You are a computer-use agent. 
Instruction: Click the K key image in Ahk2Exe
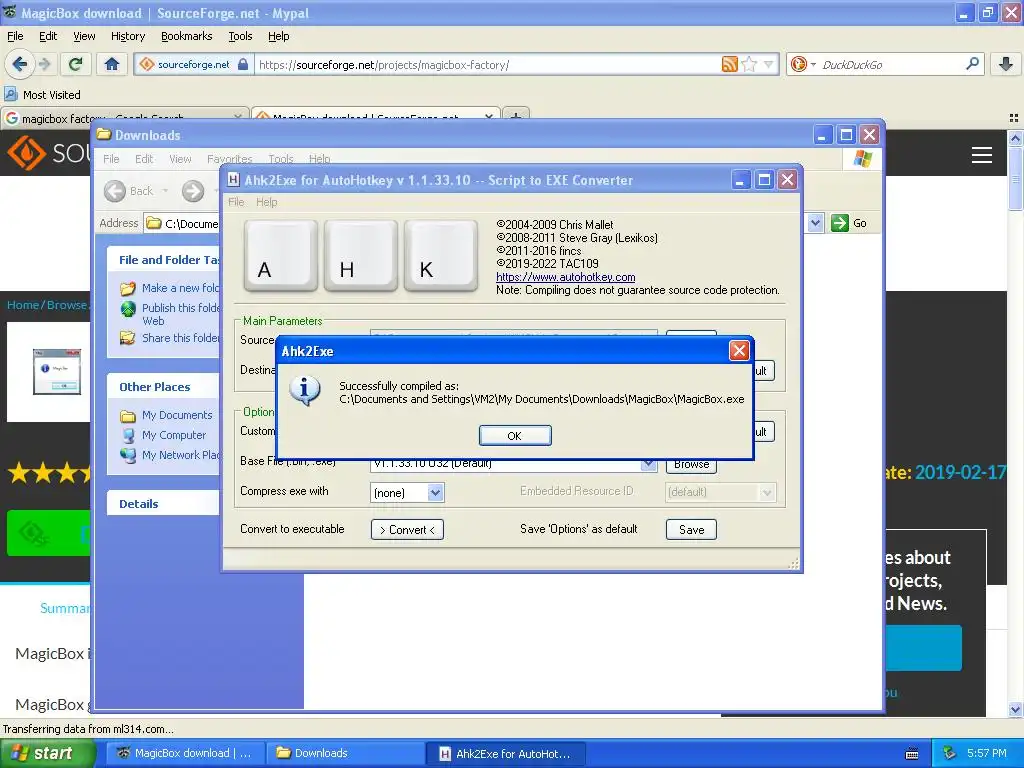point(441,255)
